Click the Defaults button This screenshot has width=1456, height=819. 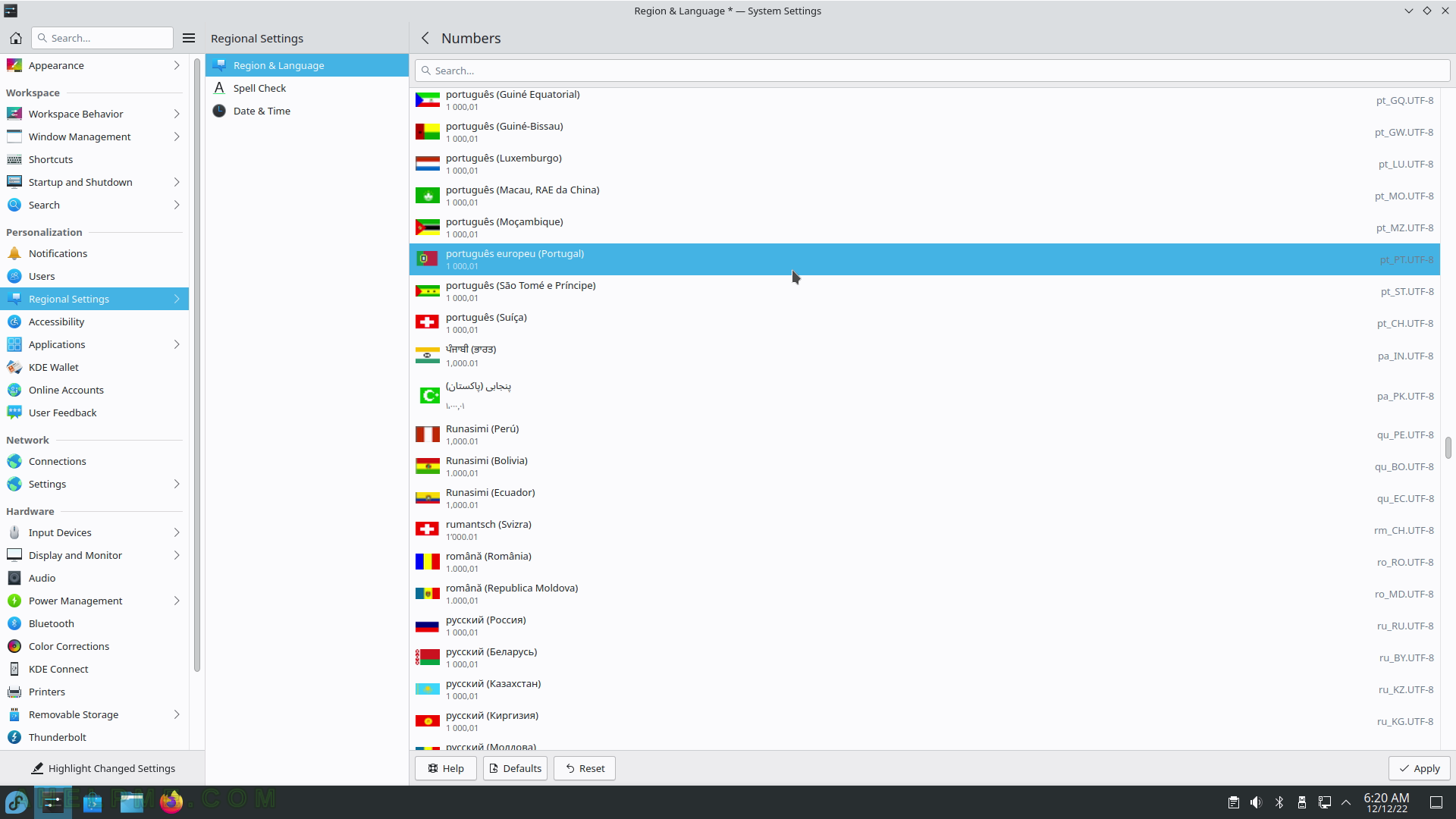[x=515, y=768]
